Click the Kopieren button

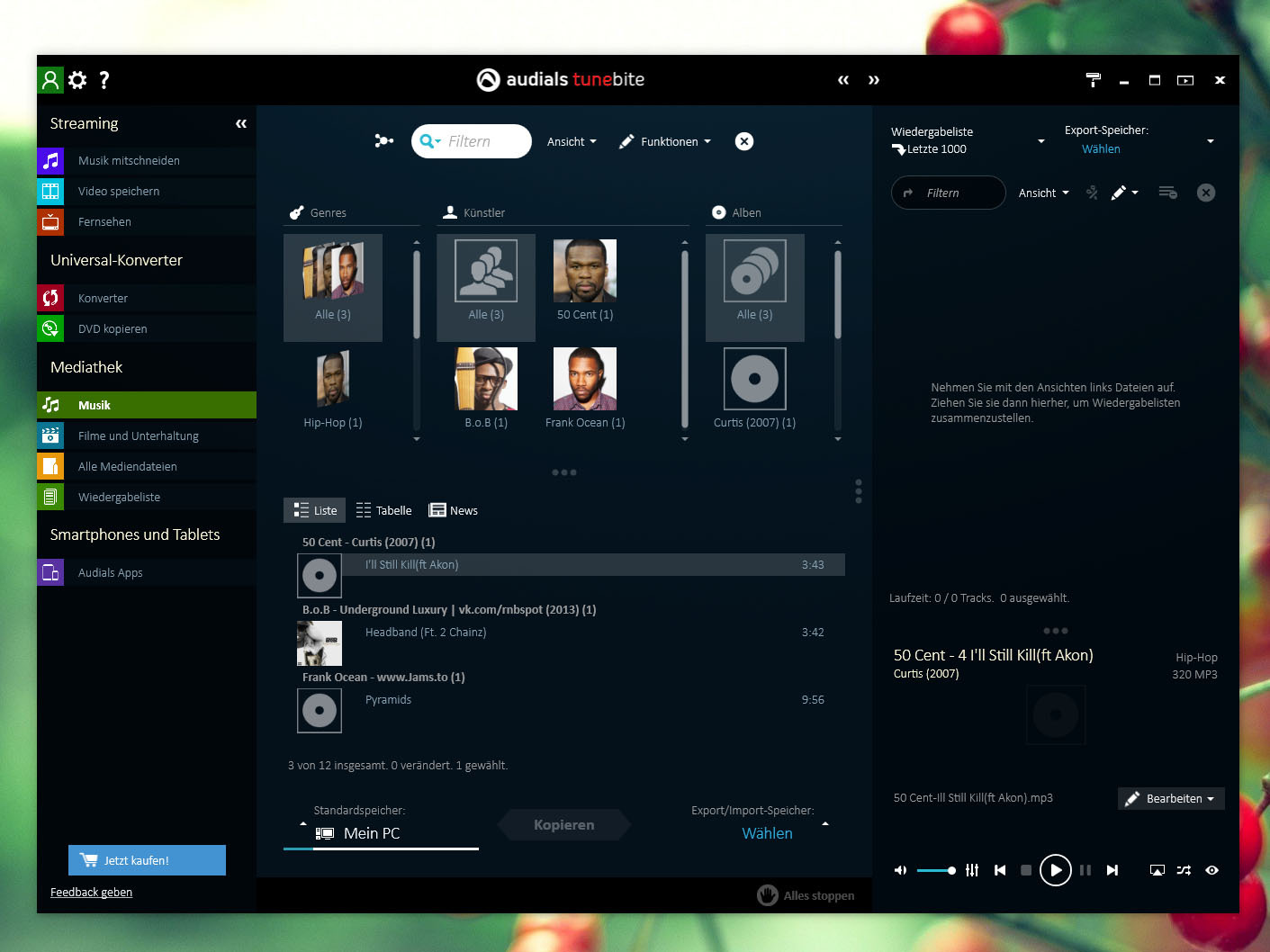click(x=564, y=825)
